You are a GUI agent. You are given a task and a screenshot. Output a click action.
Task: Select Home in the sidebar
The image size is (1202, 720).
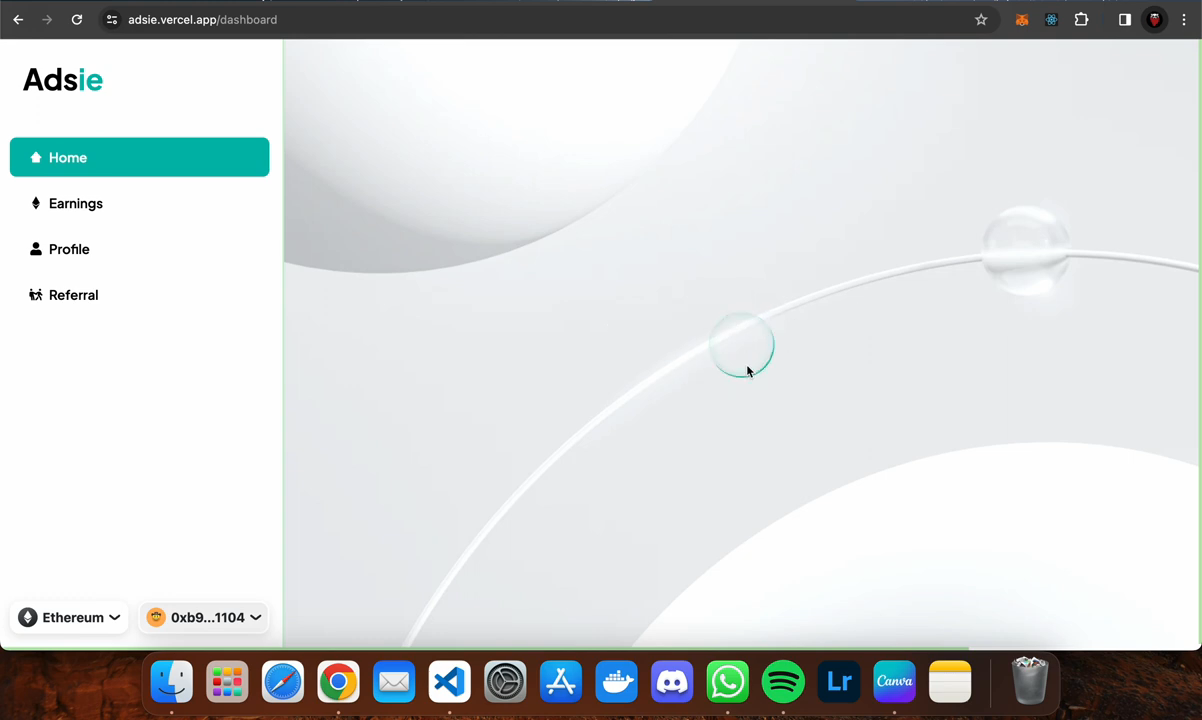pos(139,157)
